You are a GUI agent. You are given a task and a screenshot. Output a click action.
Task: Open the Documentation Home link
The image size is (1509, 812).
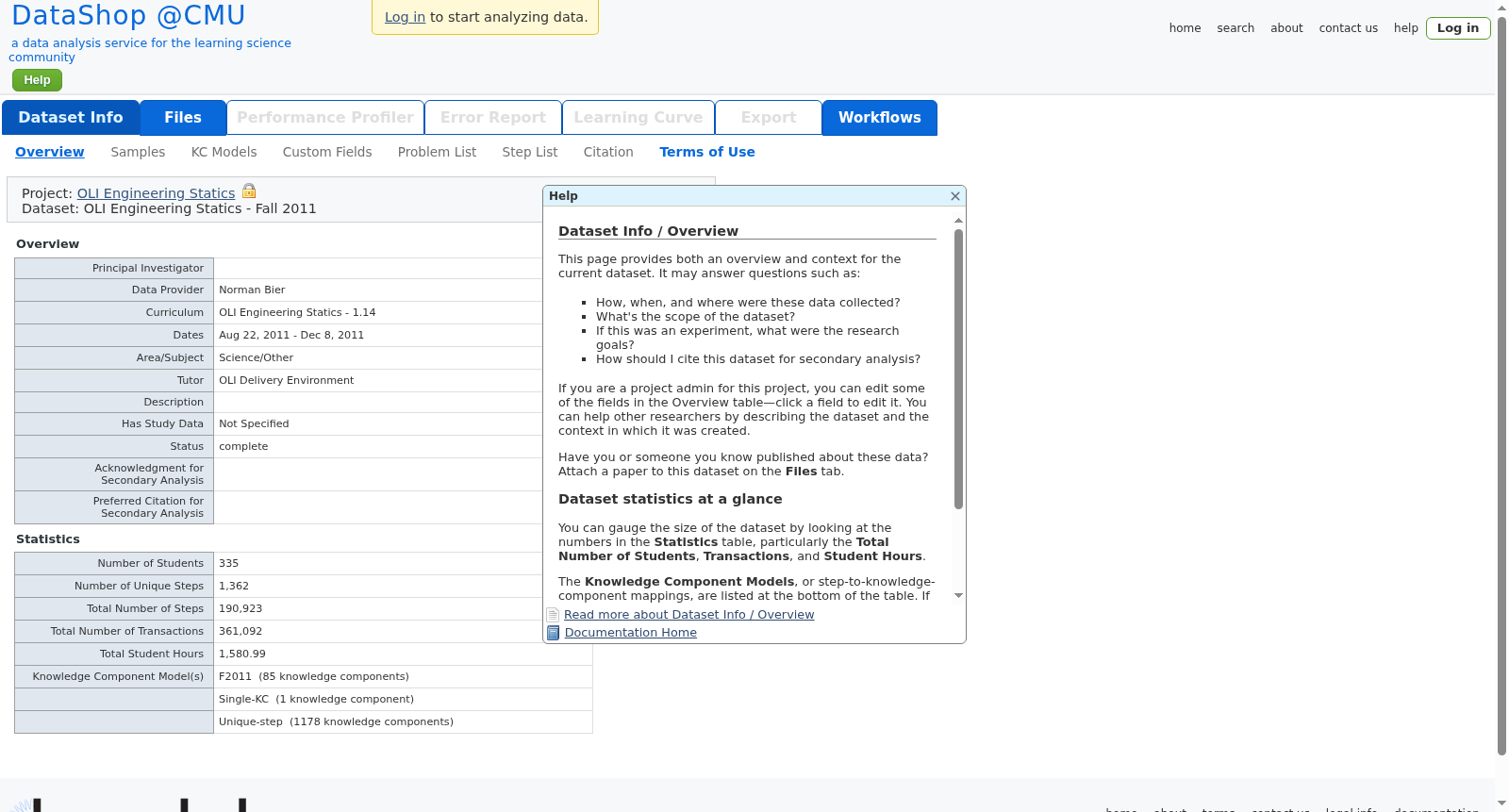[x=631, y=633]
